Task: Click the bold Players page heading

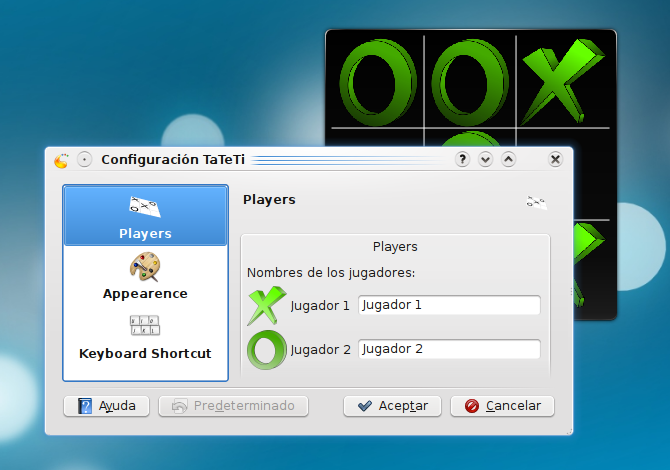Action: point(269,200)
